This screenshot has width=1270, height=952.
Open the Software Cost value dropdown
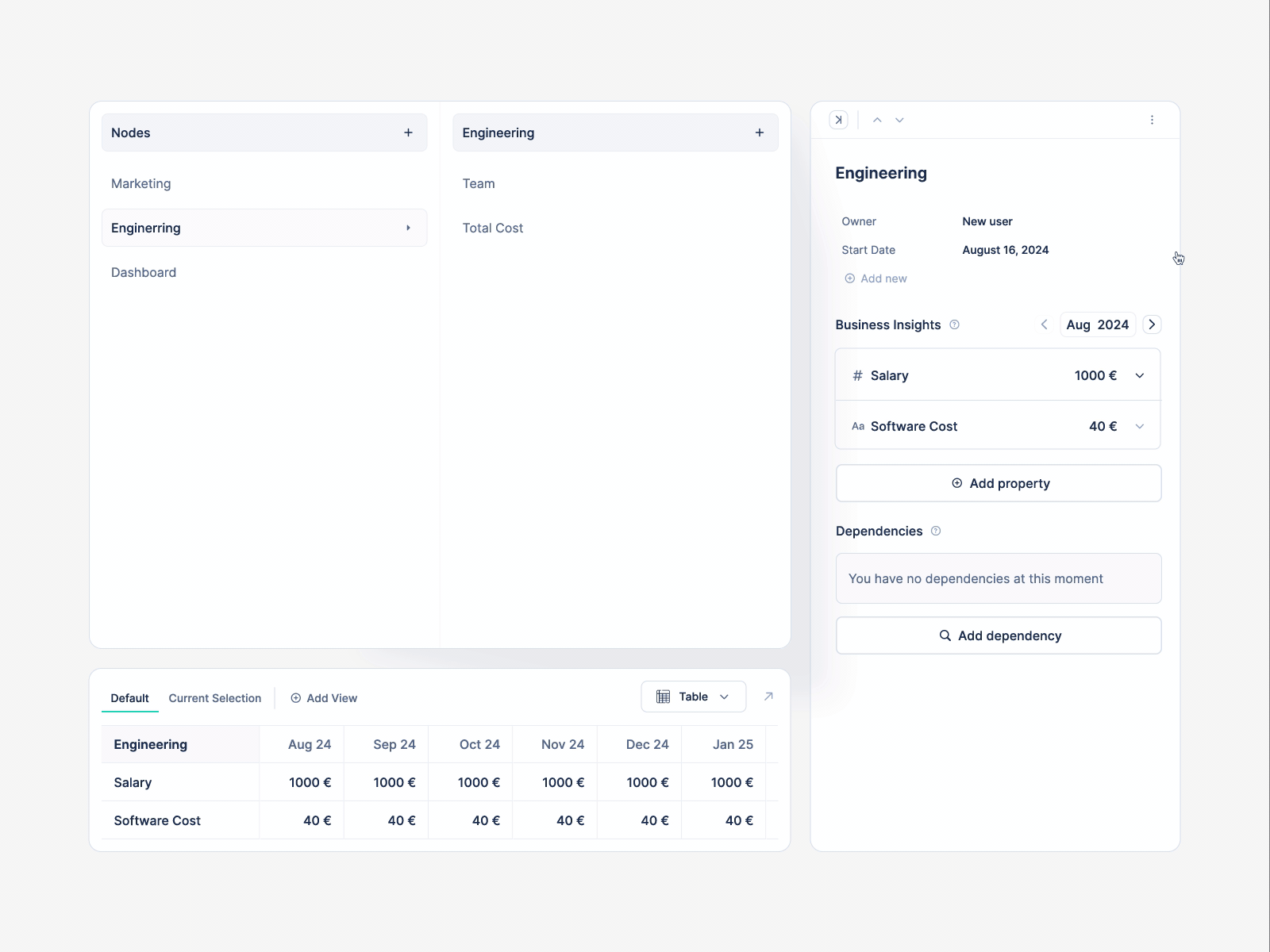[x=1141, y=426]
